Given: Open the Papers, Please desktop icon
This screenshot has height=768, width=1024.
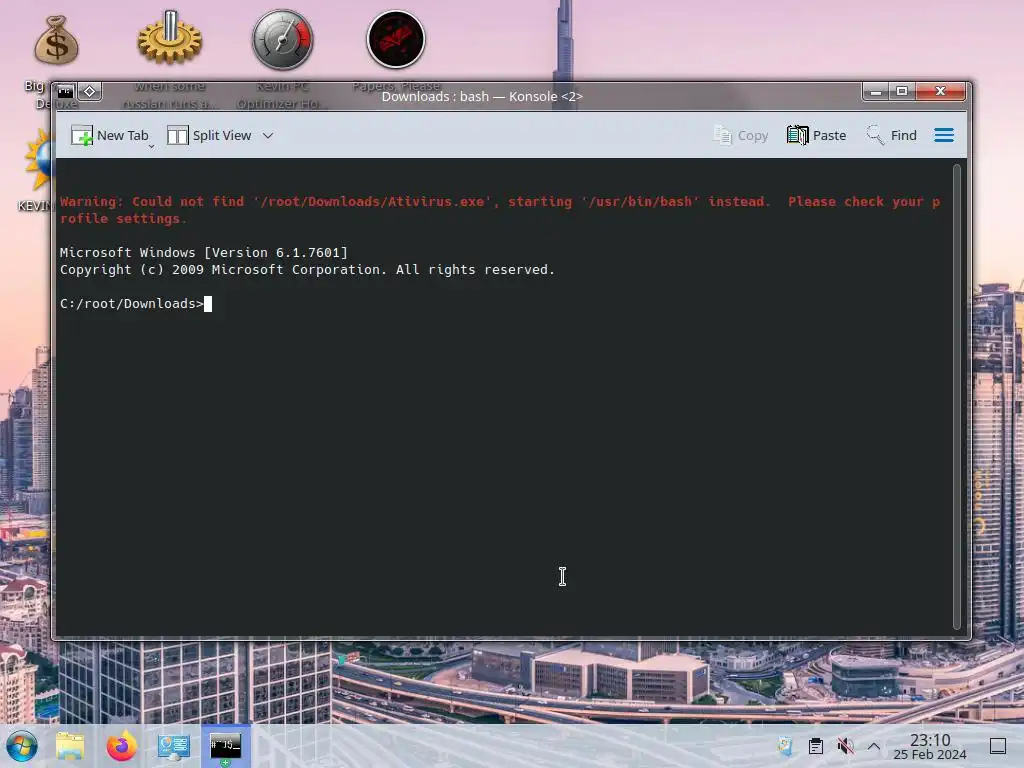Looking at the screenshot, I should (x=396, y=39).
